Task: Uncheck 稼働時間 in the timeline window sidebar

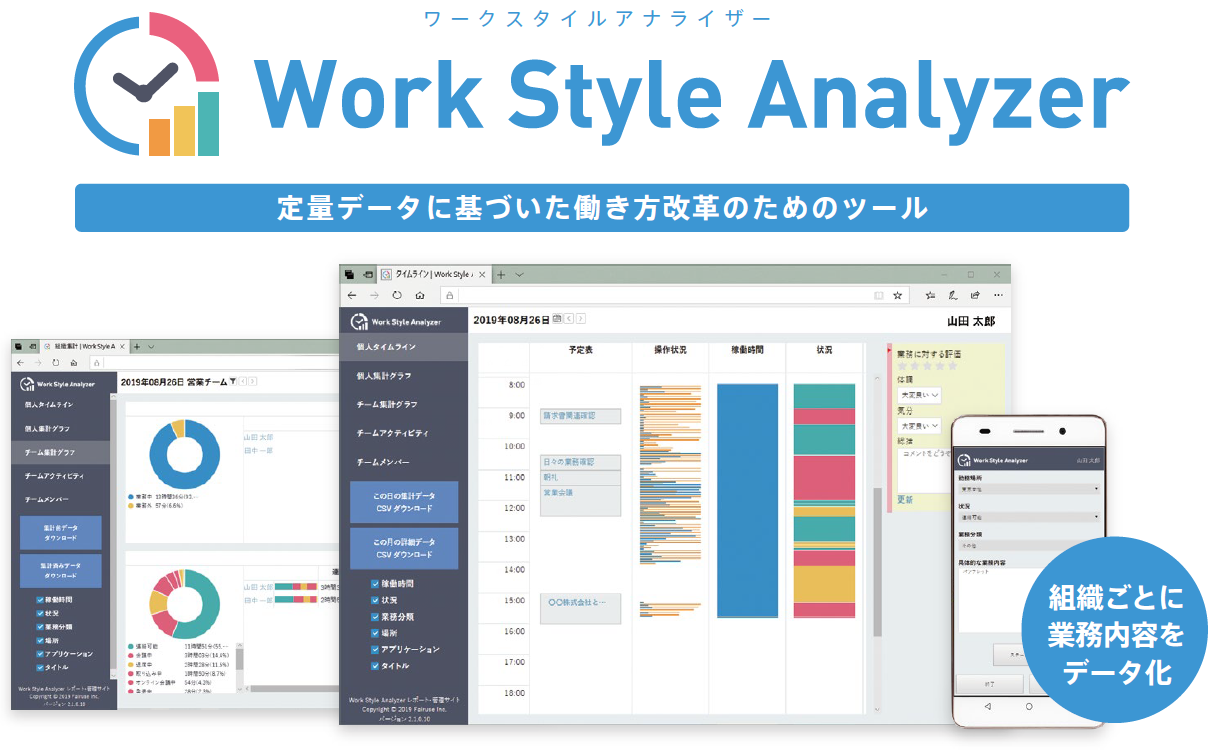Action: tap(375, 583)
